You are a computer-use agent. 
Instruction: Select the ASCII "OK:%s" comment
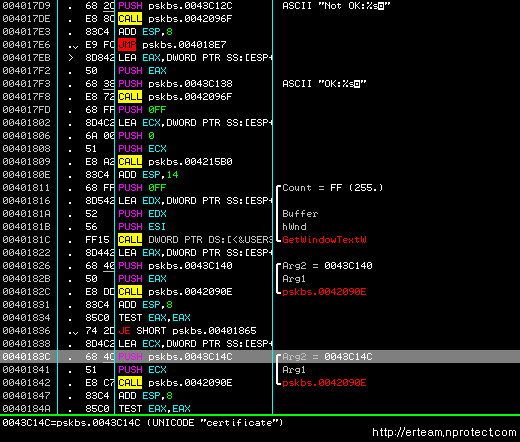(324, 84)
